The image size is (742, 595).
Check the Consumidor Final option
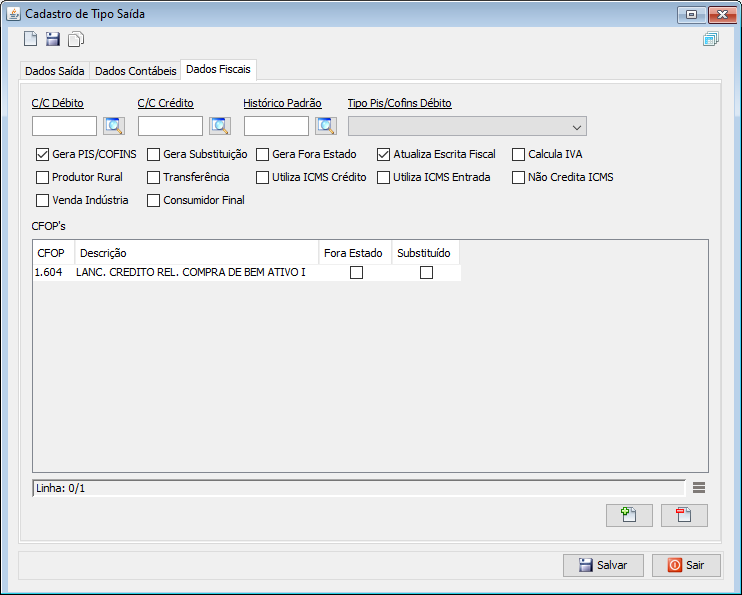(154, 200)
